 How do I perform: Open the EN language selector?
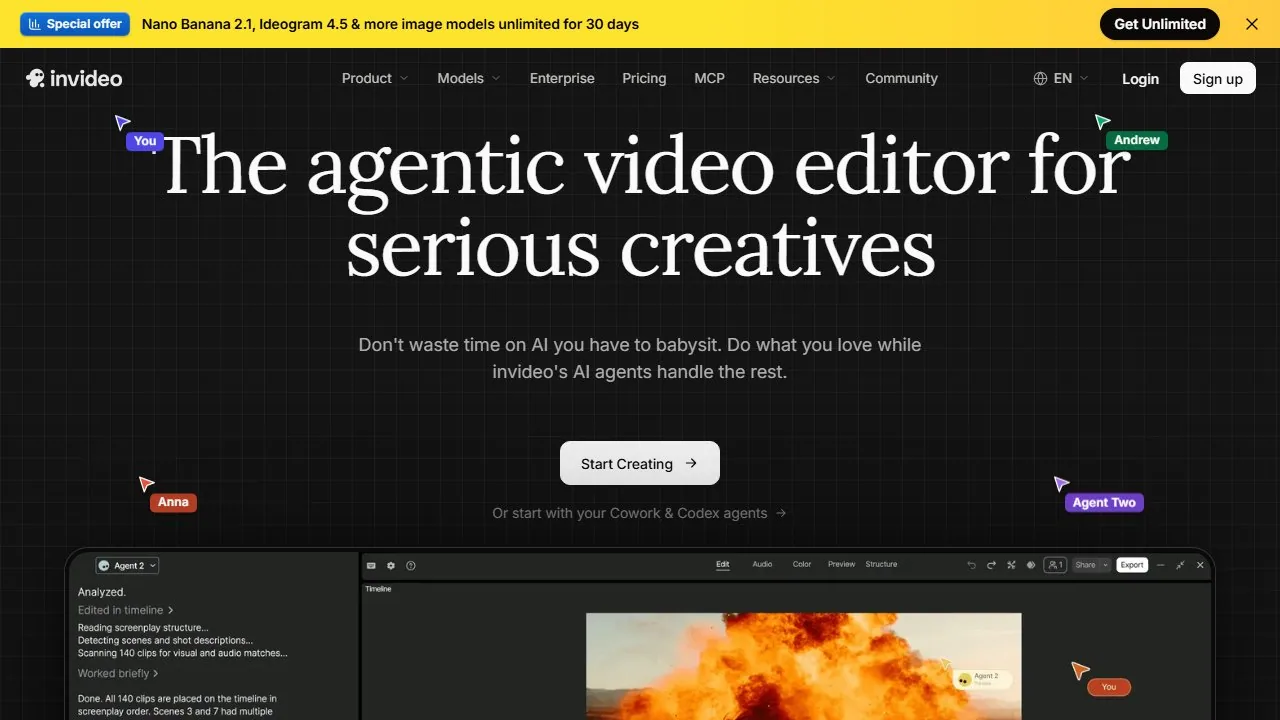pyautogui.click(x=1061, y=78)
